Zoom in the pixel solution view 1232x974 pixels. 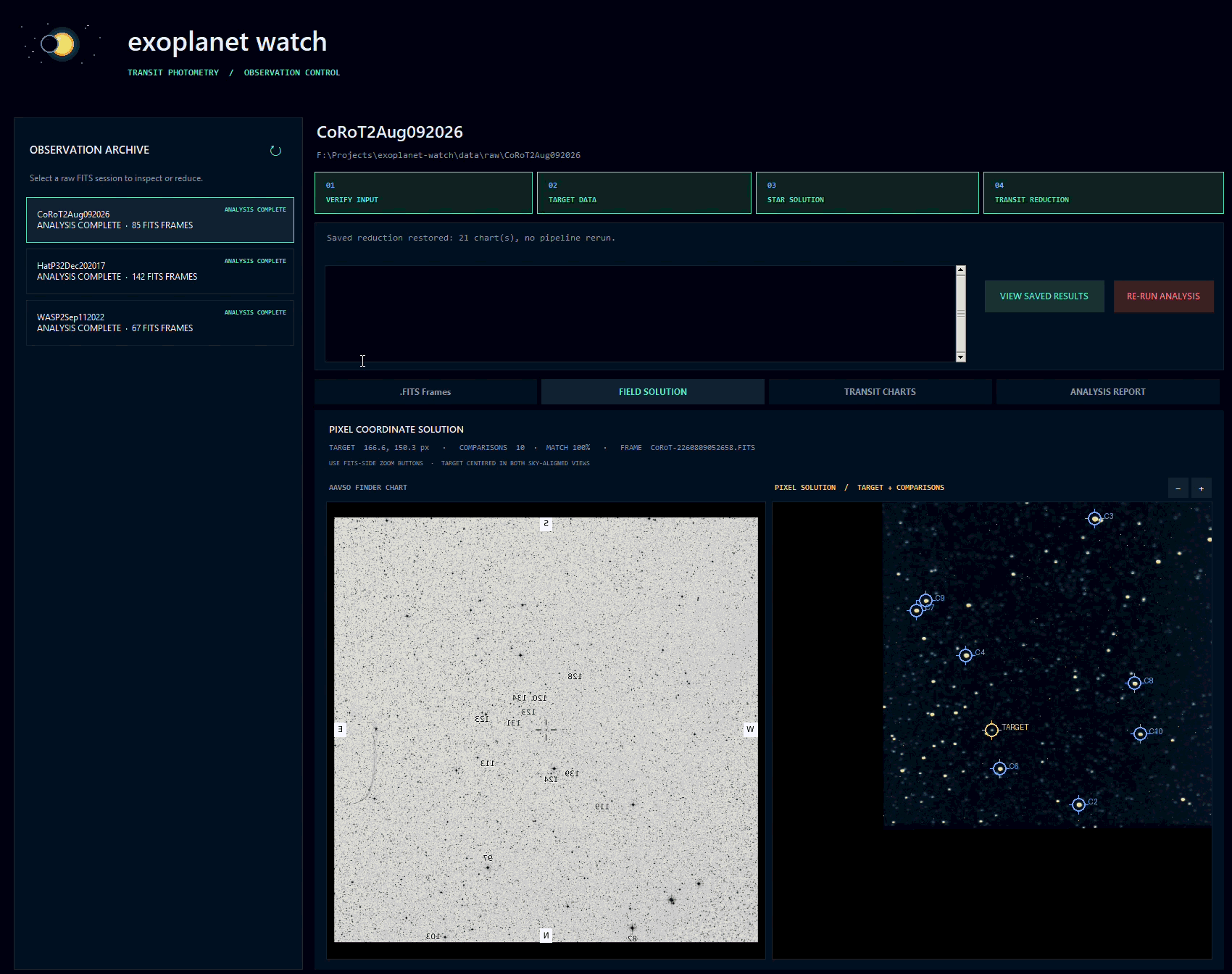(1201, 488)
